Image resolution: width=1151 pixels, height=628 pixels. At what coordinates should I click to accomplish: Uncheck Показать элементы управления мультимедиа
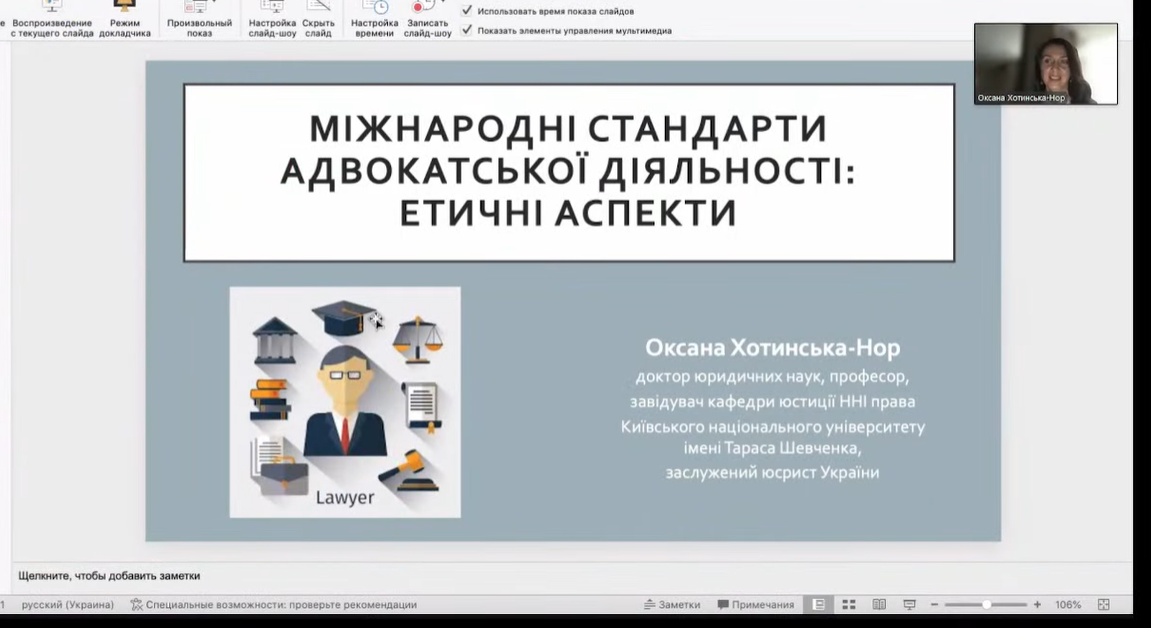pos(467,30)
